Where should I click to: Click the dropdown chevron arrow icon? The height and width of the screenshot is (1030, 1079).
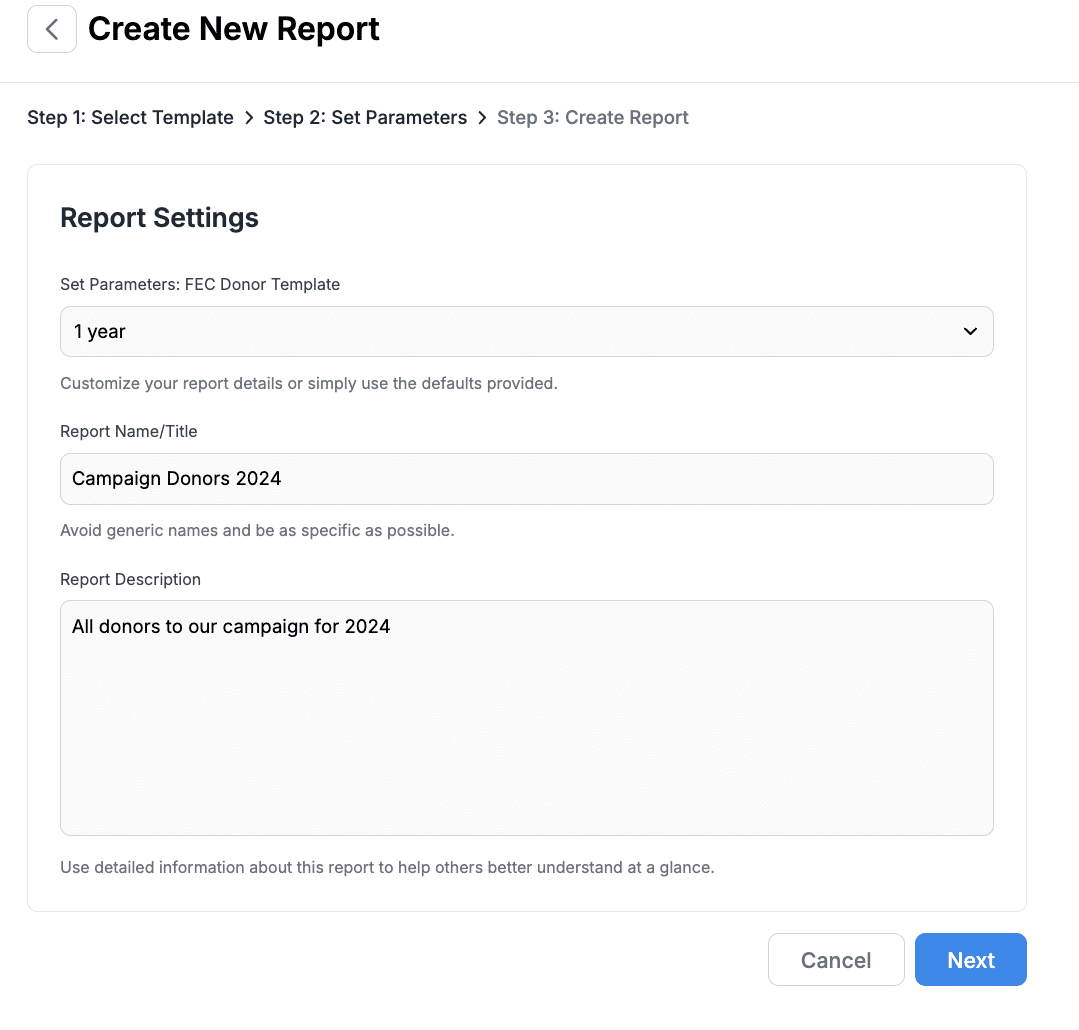click(969, 332)
